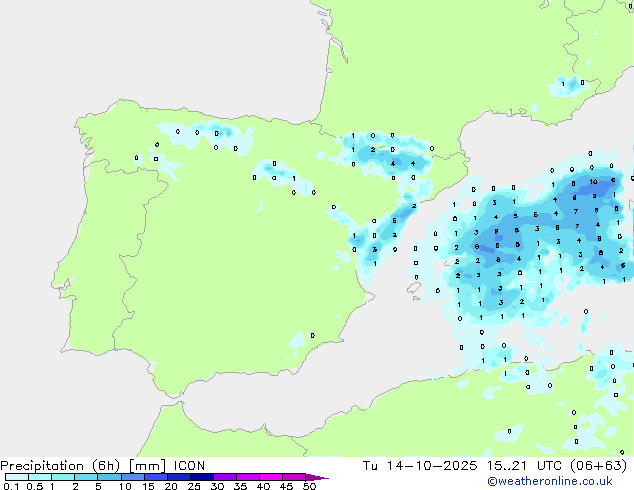Click the '40' legend scale label
Image resolution: width=634 pixels, height=490 pixels.
click(263, 486)
